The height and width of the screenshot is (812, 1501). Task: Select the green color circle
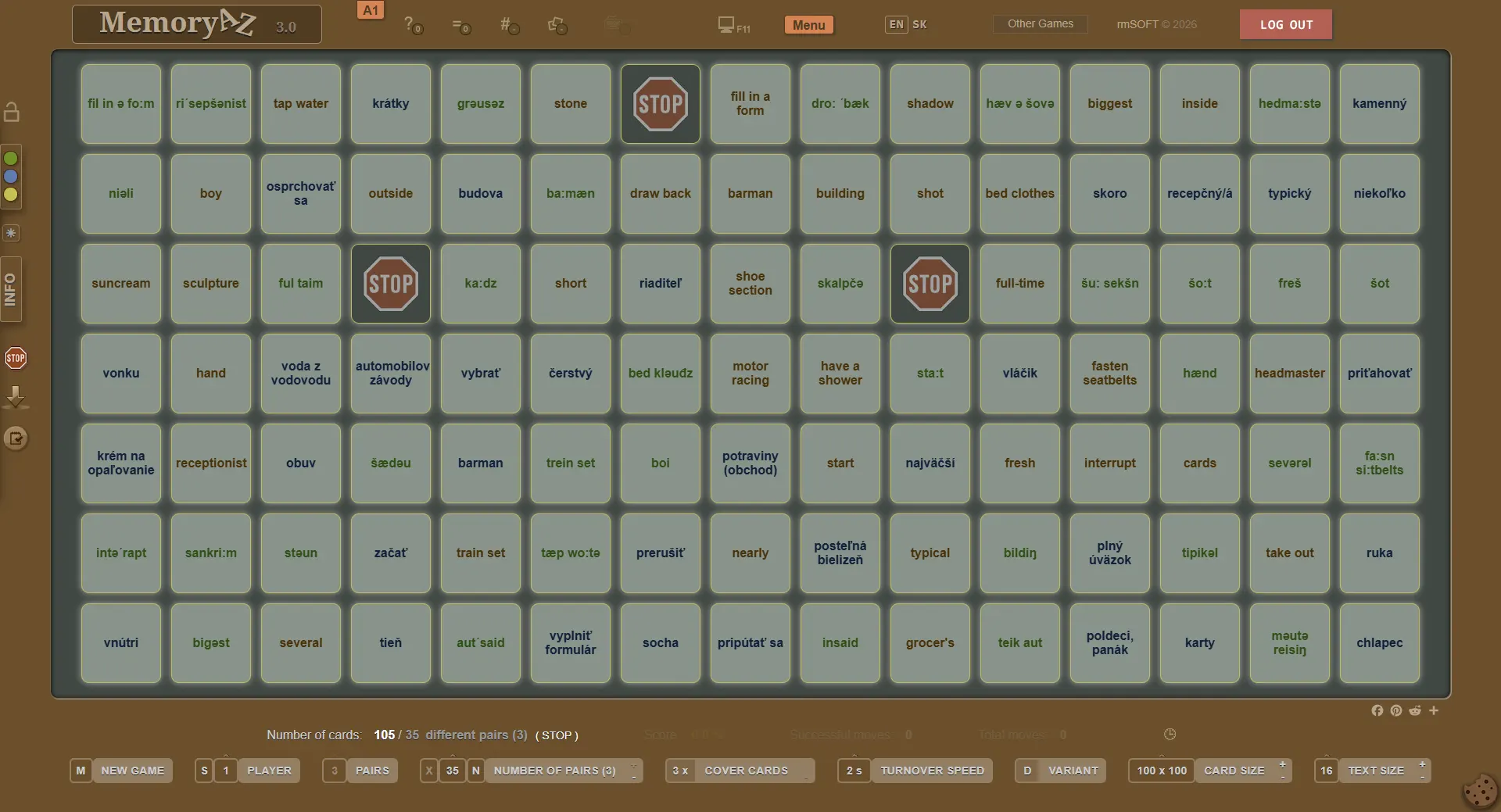pos(11,159)
